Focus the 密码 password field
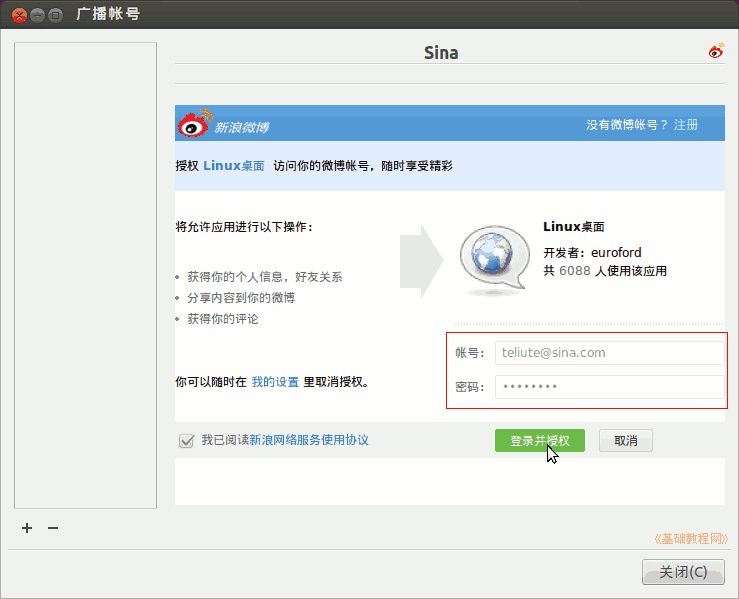 click(x=608, y=387)
